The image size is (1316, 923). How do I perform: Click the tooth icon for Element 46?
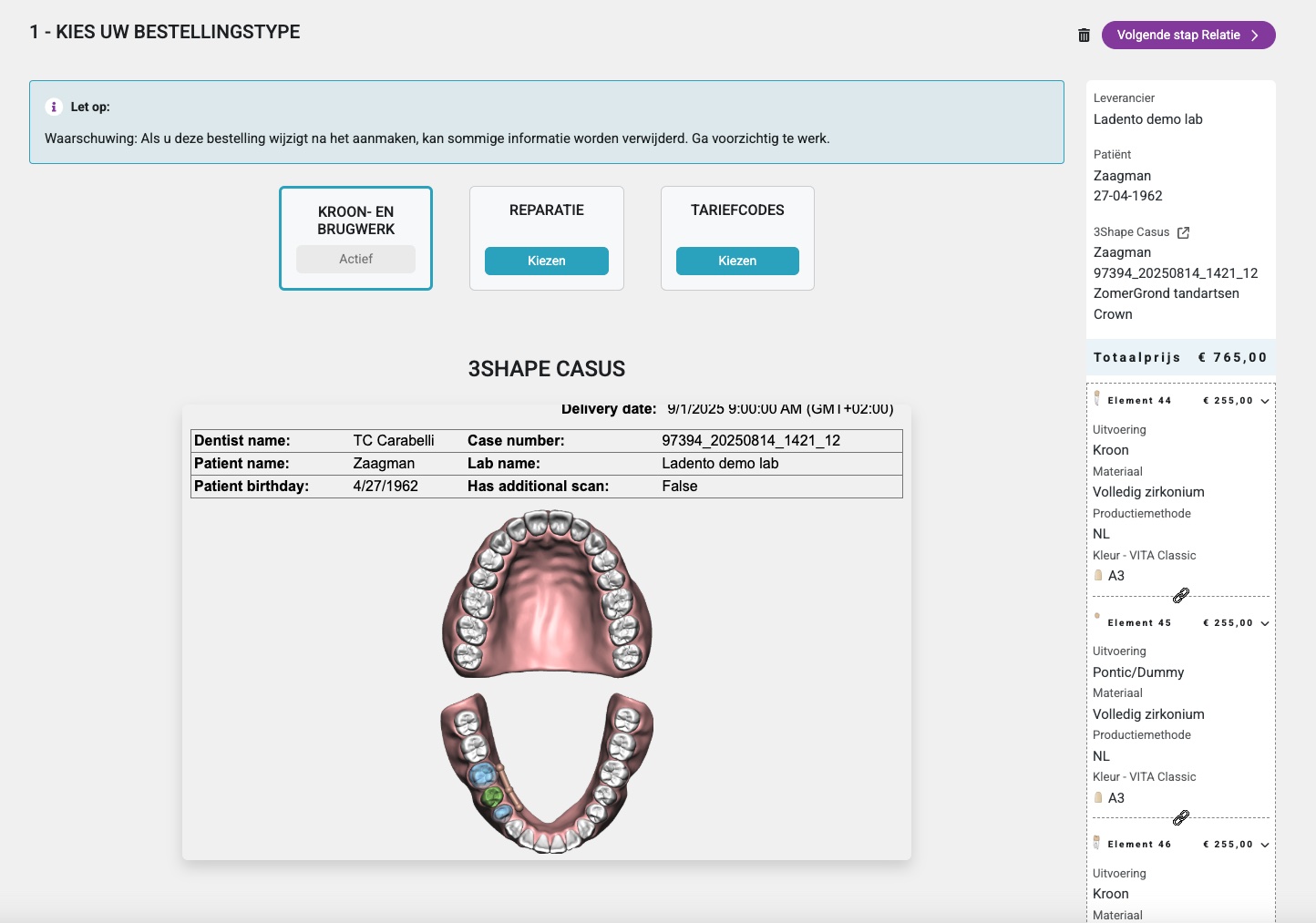point(1097,843)
